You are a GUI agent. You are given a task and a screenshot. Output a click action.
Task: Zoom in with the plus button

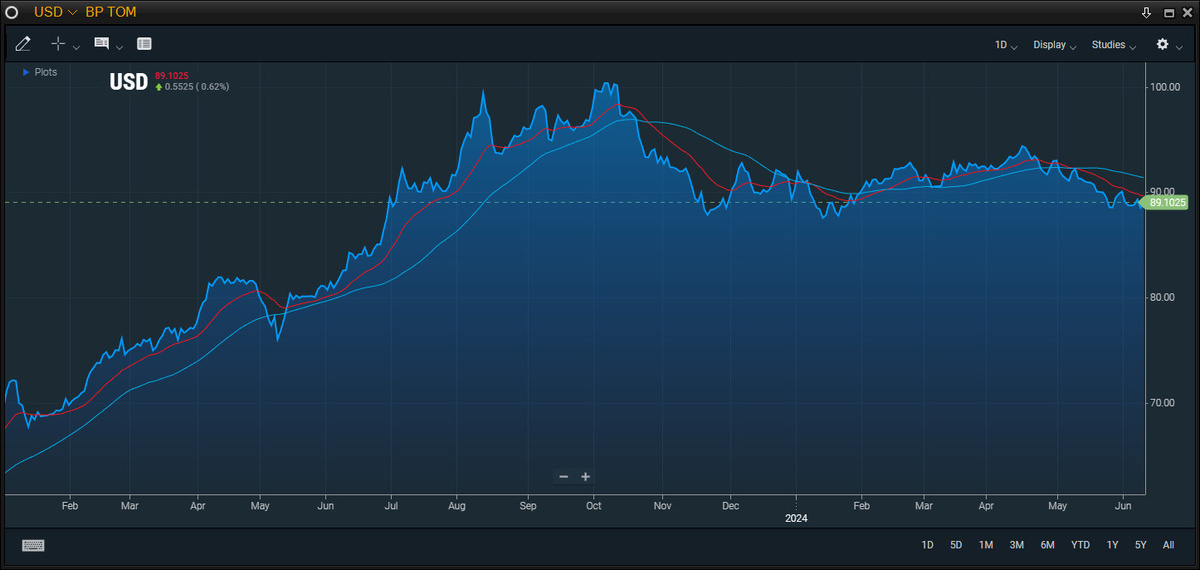[x=586, y=476]
